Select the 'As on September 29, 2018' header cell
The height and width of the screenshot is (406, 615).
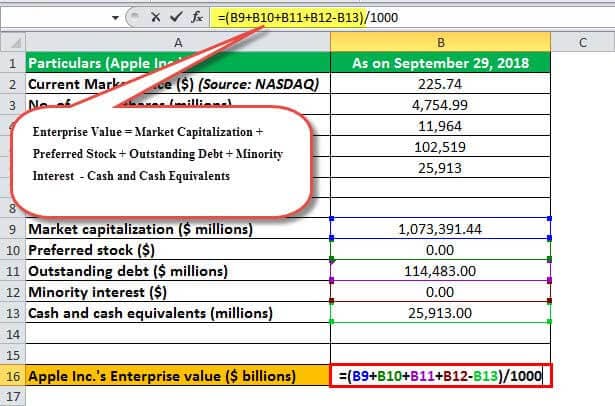pos(440,62)
